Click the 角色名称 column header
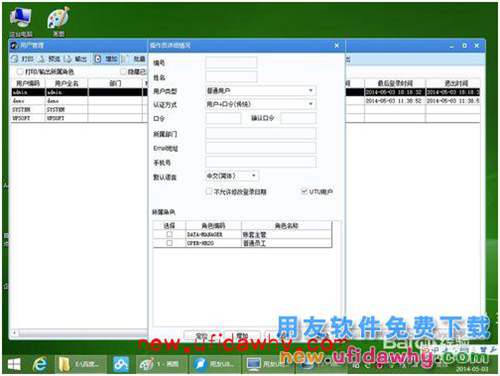This screenshot has height=376, width=500. point(286,226)
